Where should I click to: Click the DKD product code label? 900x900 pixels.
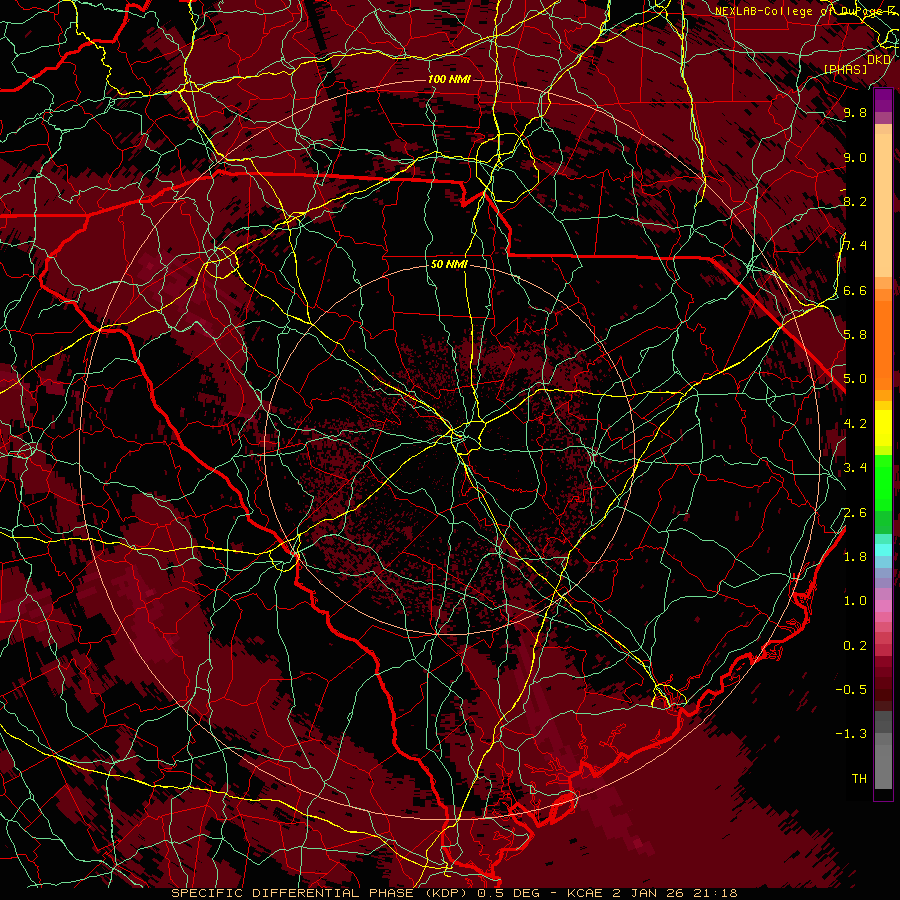click(879, 60)
